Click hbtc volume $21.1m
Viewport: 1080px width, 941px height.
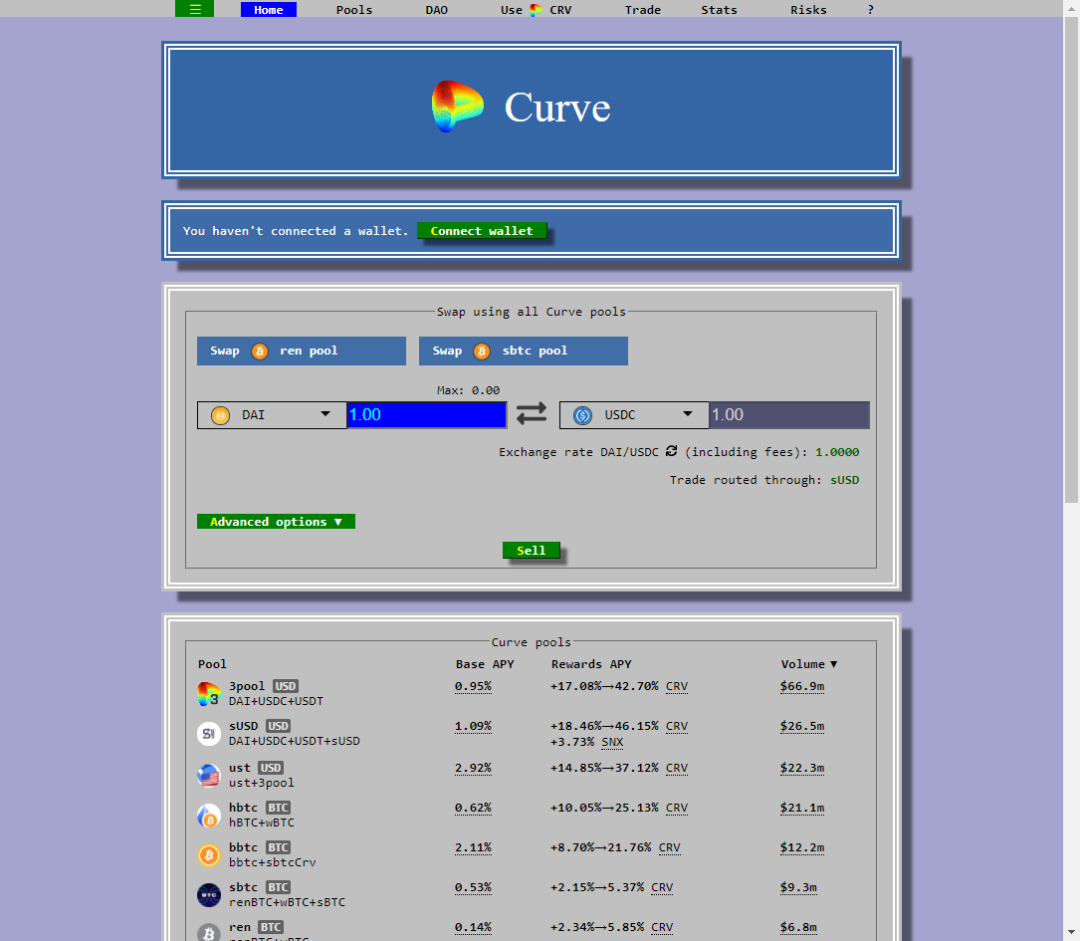pyautogui.click(x=802, y=807)
